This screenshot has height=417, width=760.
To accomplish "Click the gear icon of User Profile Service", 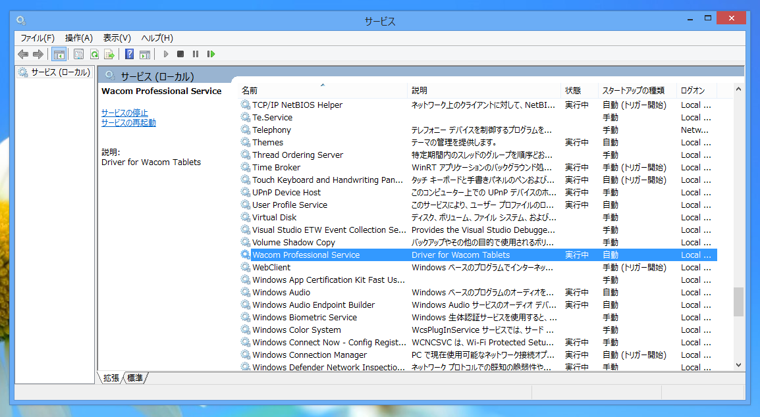I will pos(246,205).
